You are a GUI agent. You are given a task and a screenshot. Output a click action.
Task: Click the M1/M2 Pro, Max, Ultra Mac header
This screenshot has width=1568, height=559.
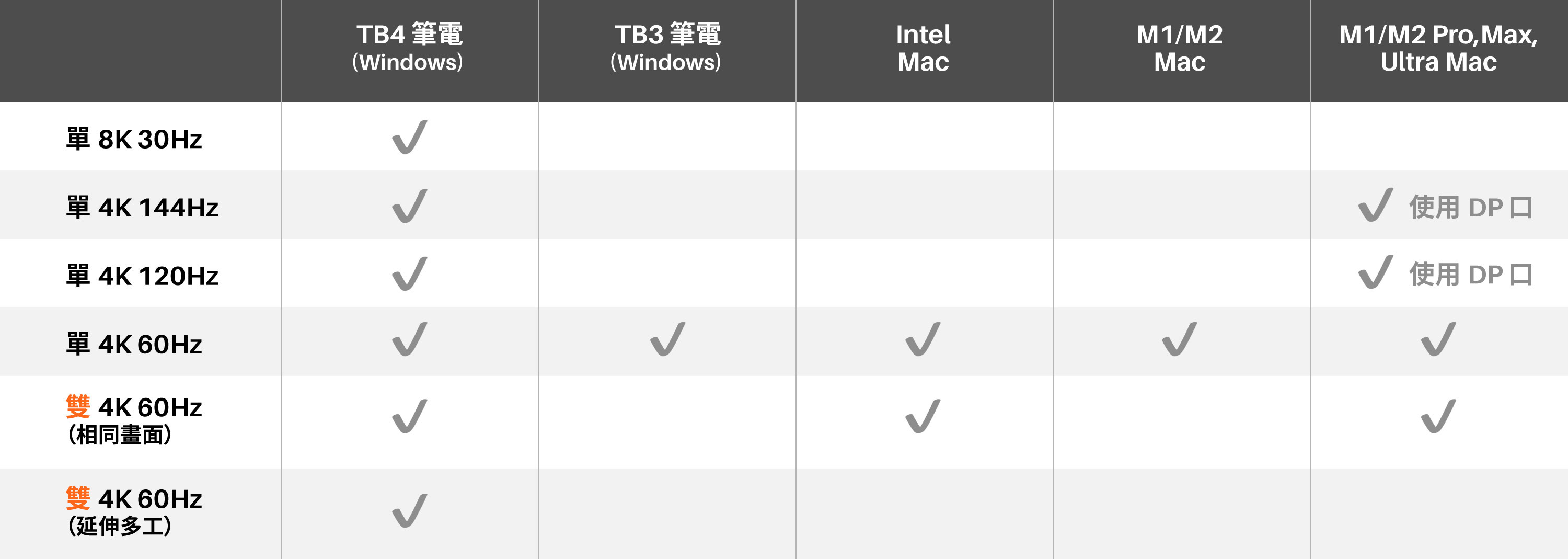tap(1438, 48)
